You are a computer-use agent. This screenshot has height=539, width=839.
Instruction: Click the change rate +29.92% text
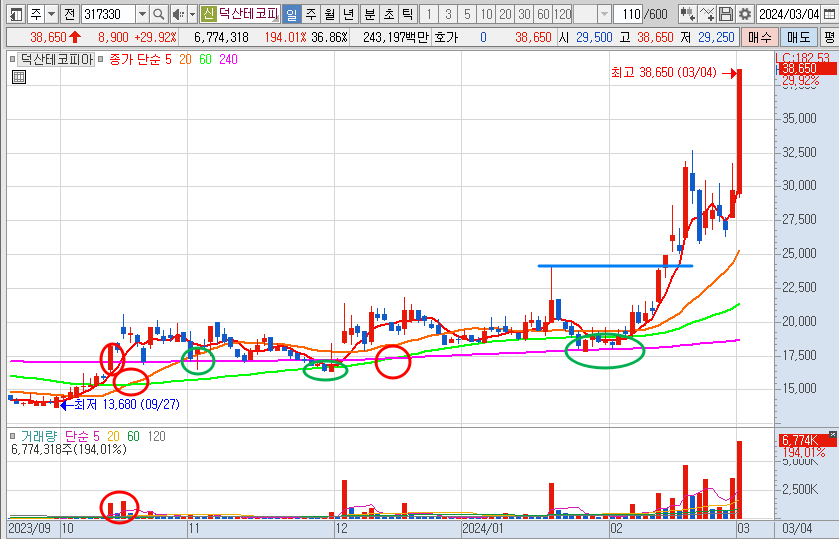[x=155, y=37]
